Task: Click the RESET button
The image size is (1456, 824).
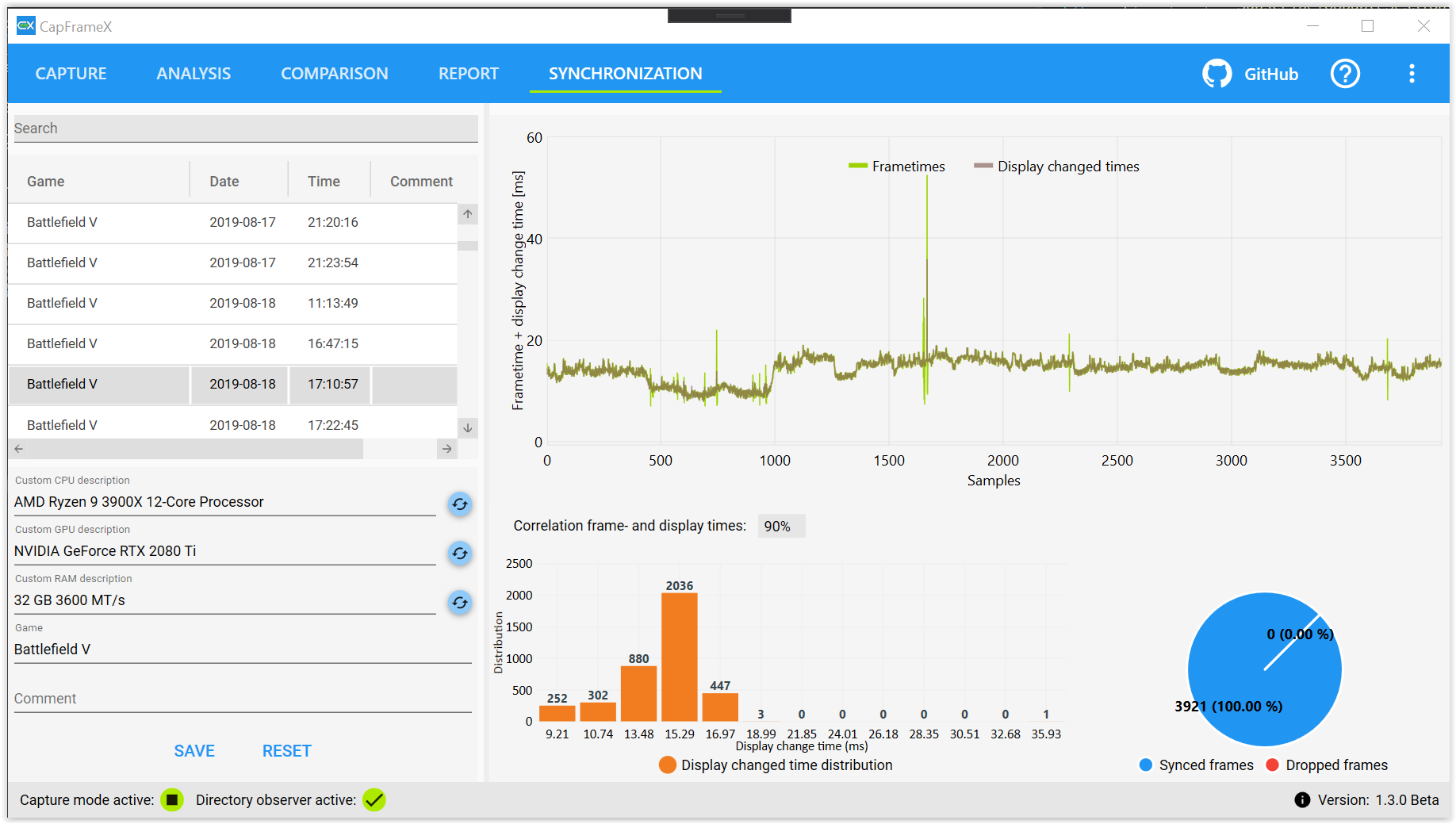Action: coord(287,751)
